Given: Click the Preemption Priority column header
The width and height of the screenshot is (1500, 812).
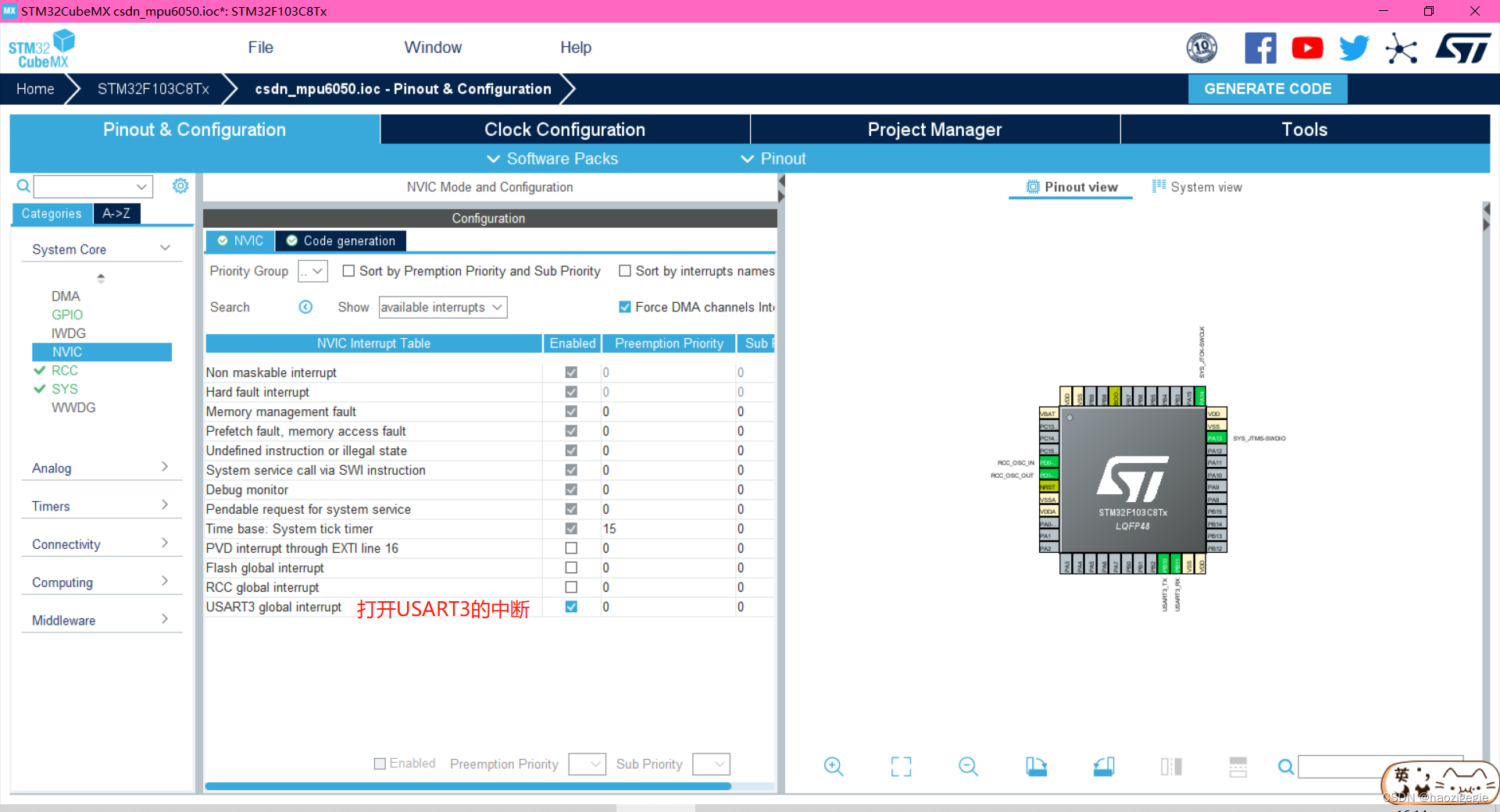Looking at the screenshot, I should [669, 344].
